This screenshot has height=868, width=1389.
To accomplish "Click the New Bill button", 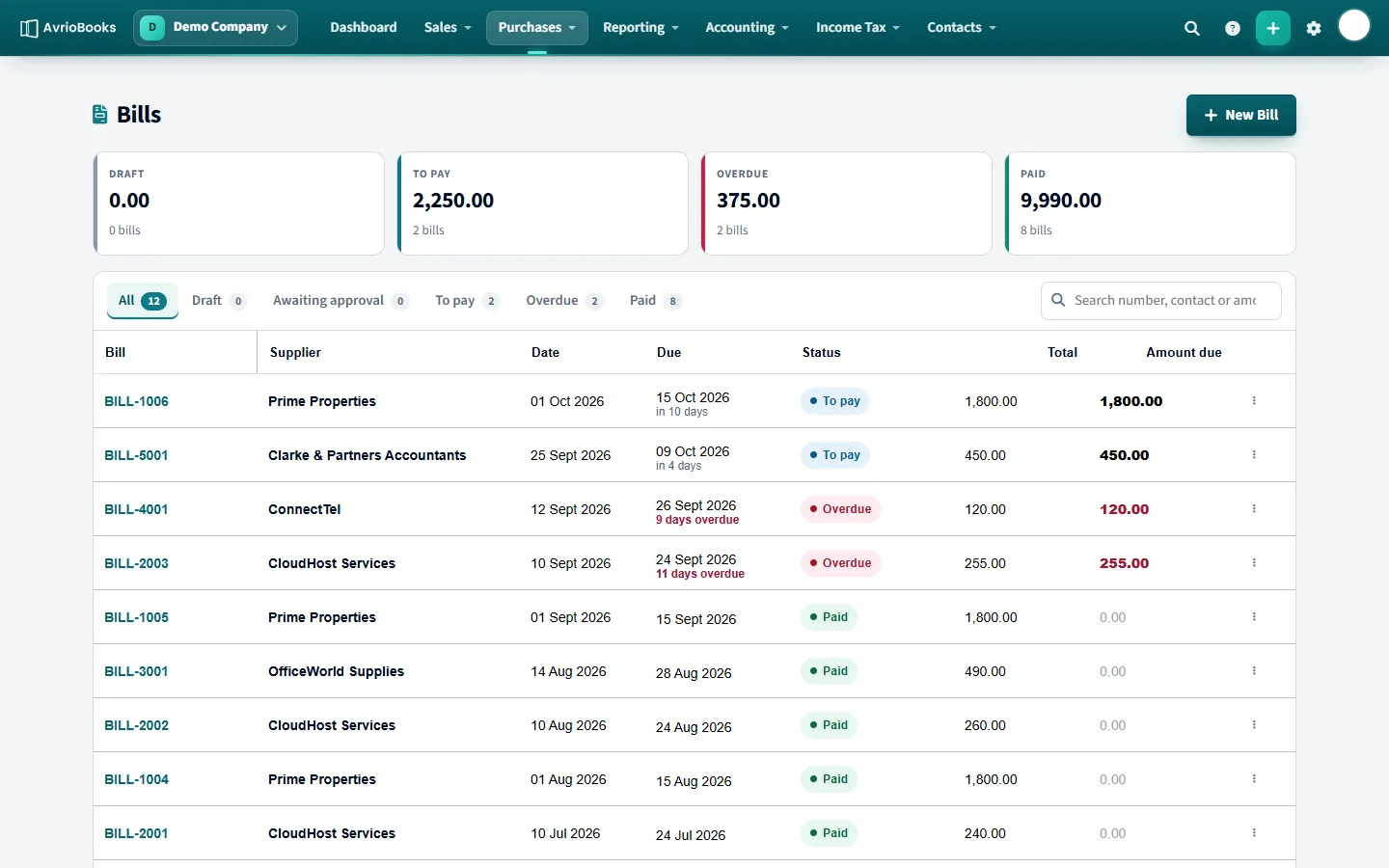I will (1241, 115).
